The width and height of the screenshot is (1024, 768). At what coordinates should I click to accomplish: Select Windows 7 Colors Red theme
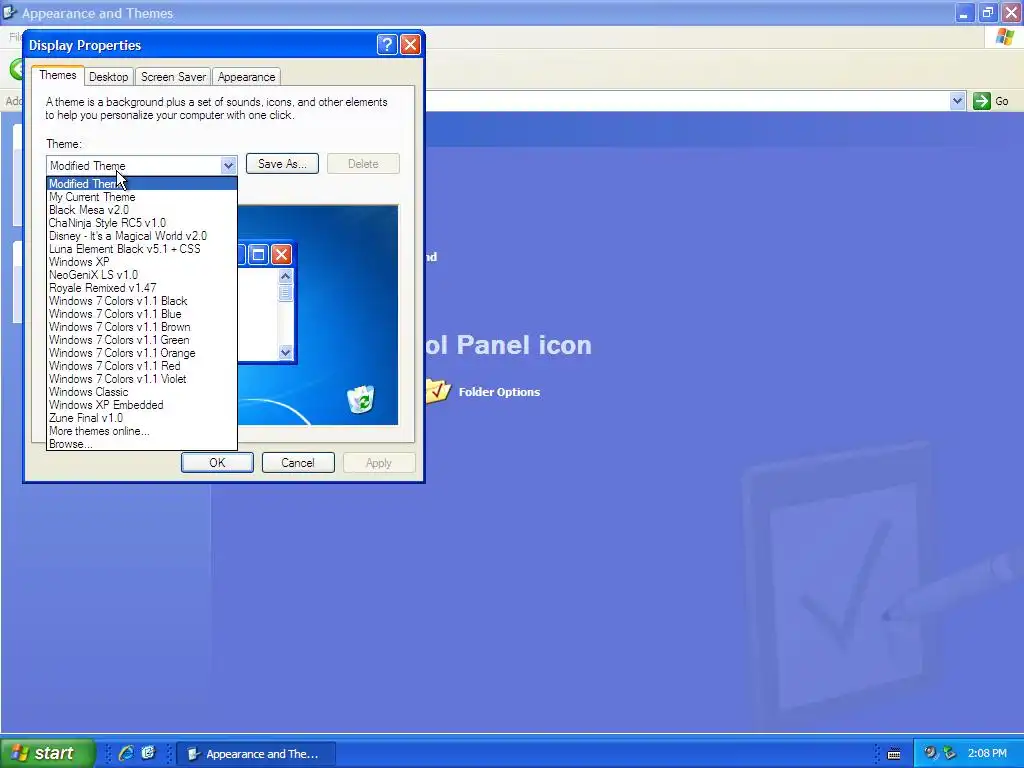click(x=142, y=366)
